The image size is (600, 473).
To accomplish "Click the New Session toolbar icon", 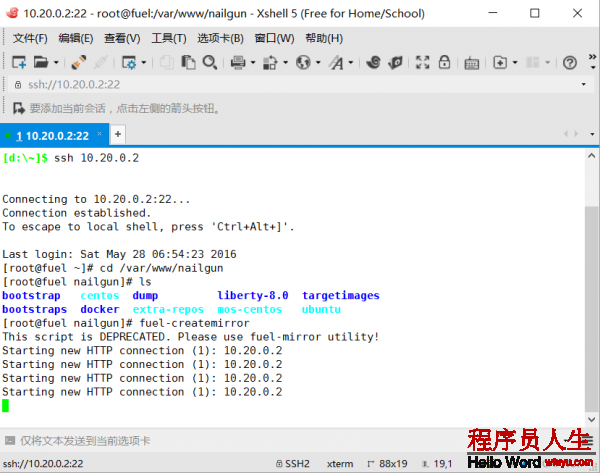I will [19, 62].
